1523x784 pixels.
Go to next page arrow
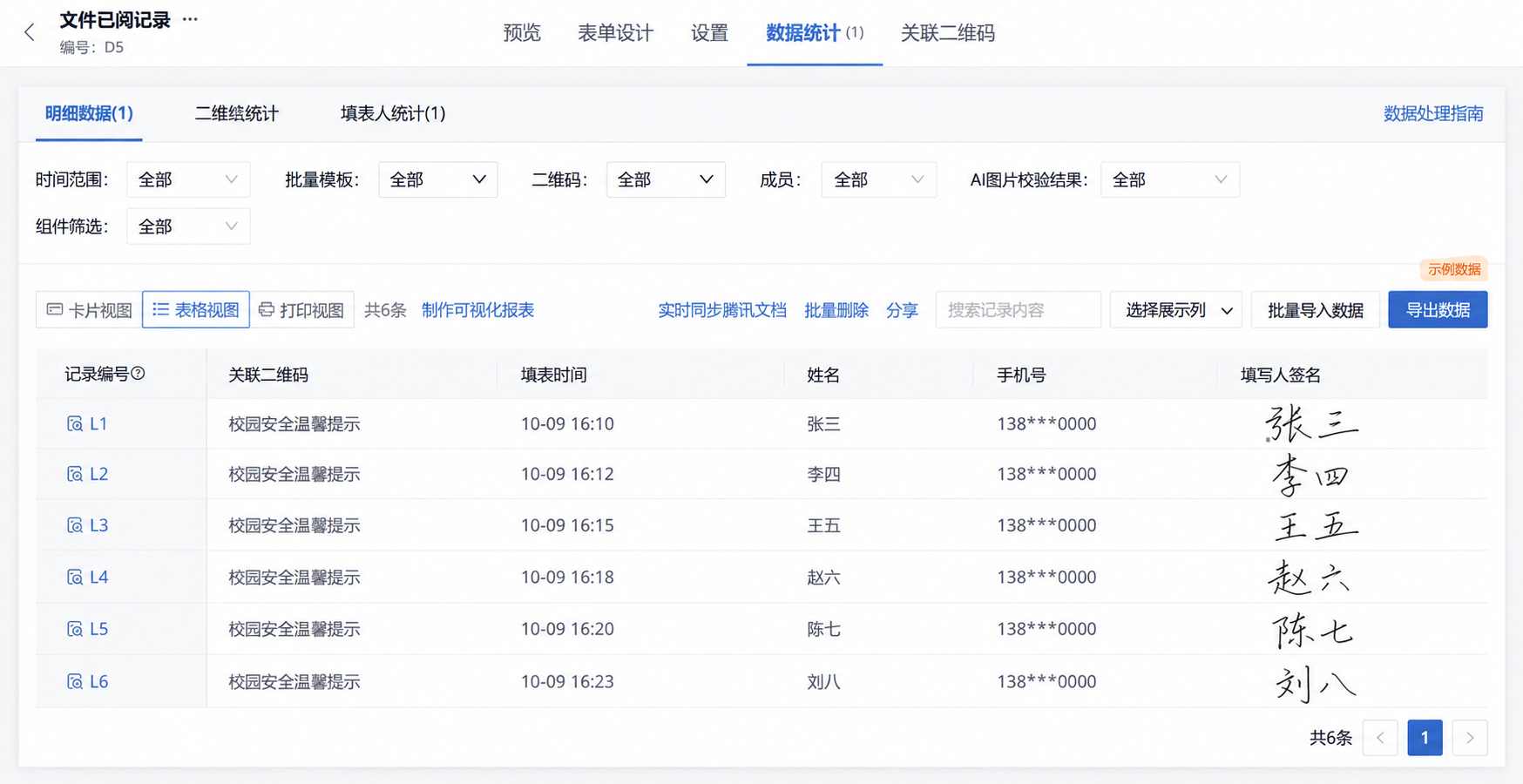pos(1470,738)
